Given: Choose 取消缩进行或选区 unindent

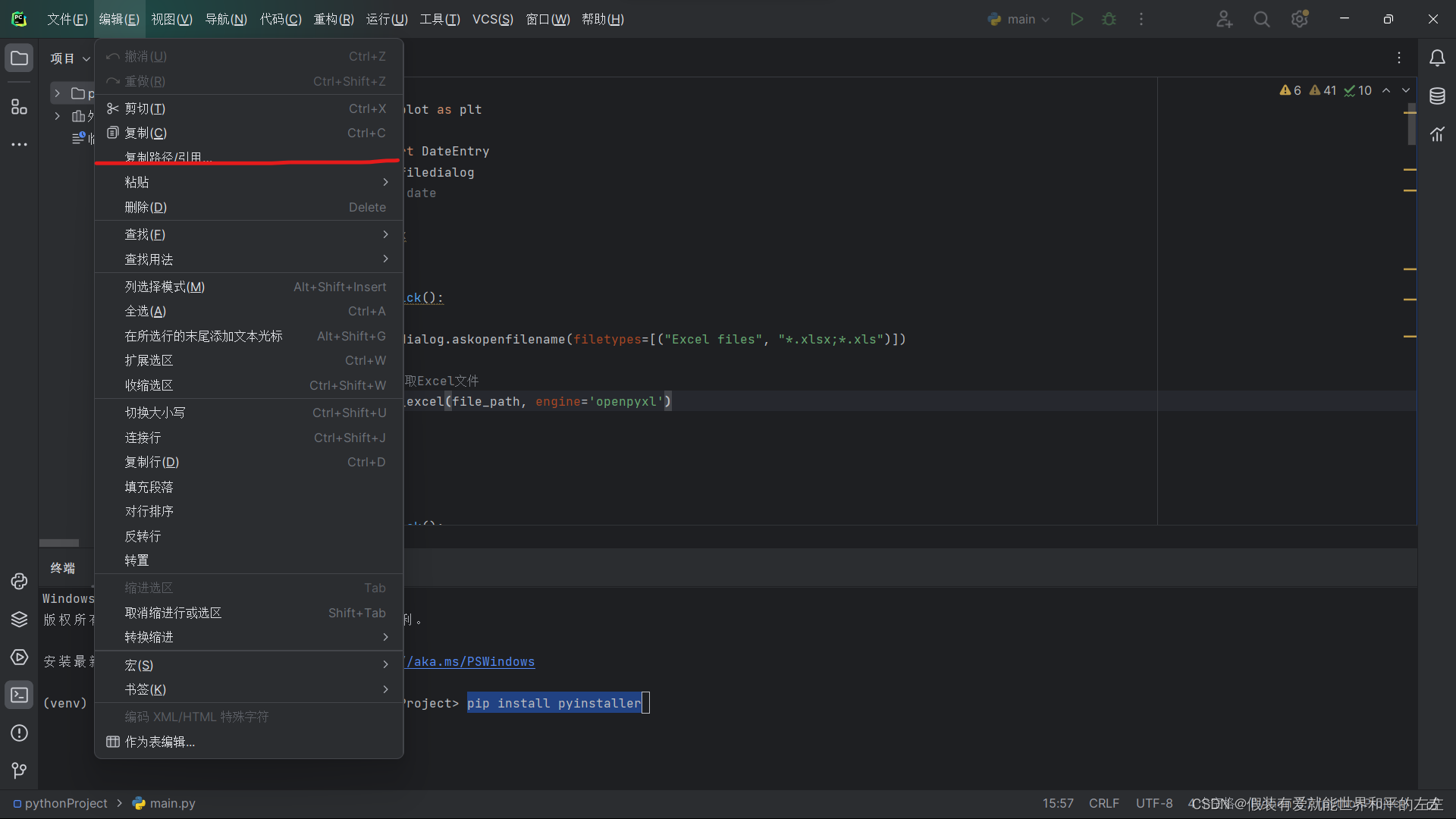Looking at the screenshot, I should click(249, 613).
